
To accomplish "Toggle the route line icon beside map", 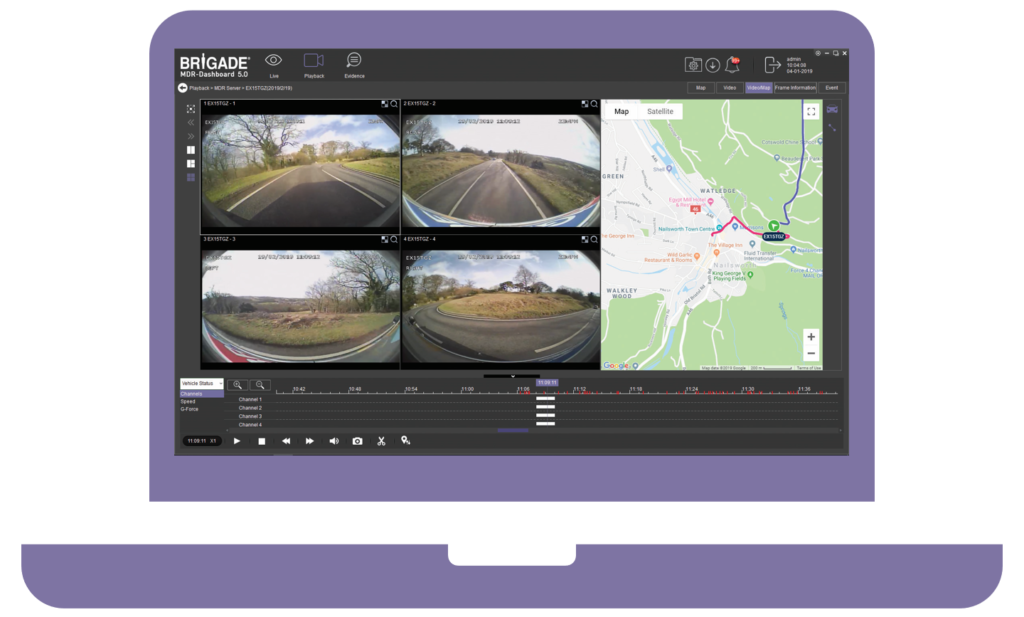I will pos(832,128).
